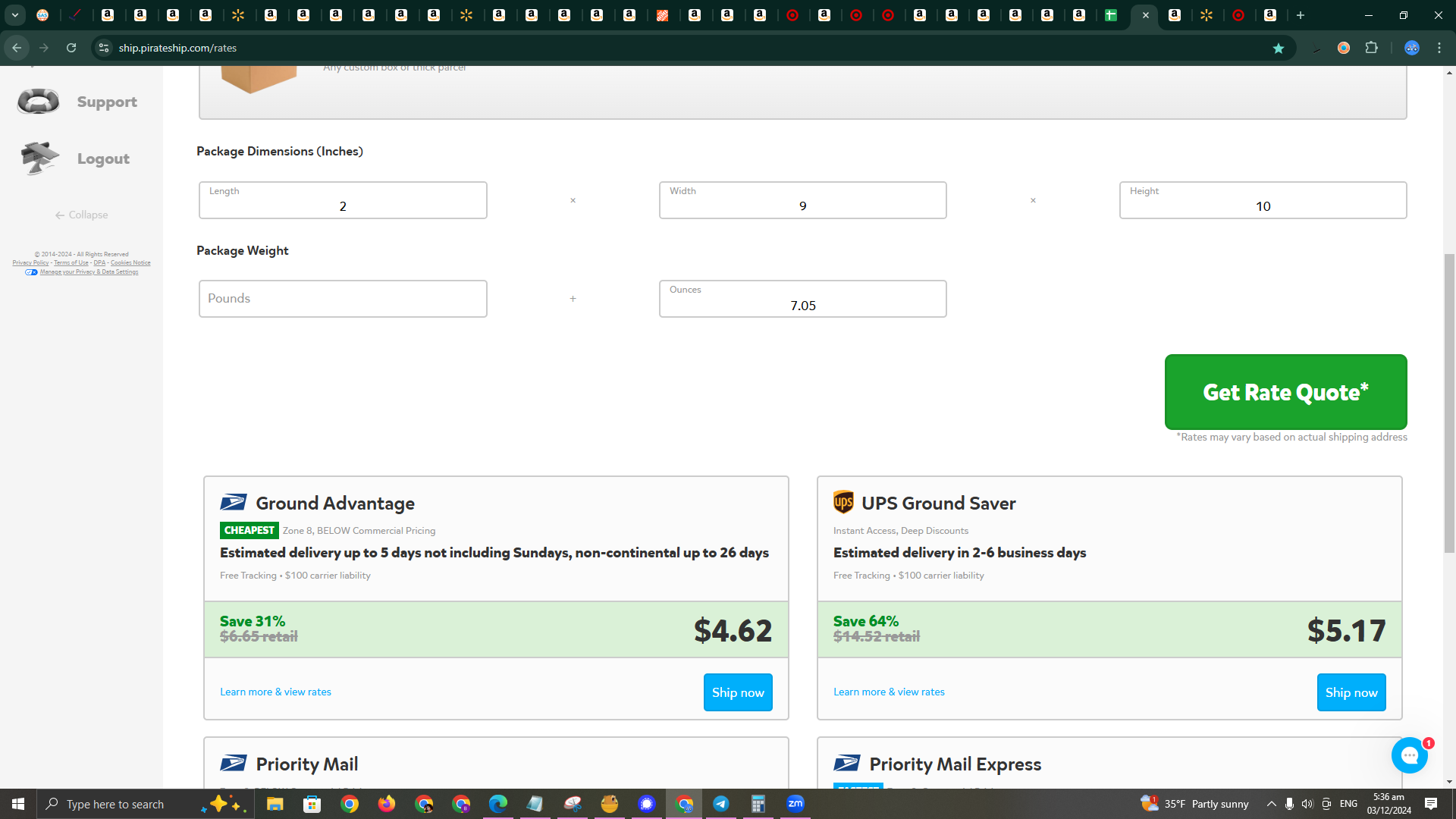The image size is (1456, 819).
Task: Click the CHEAPEST badge on Ground Advantage
Action: (249, 530)
